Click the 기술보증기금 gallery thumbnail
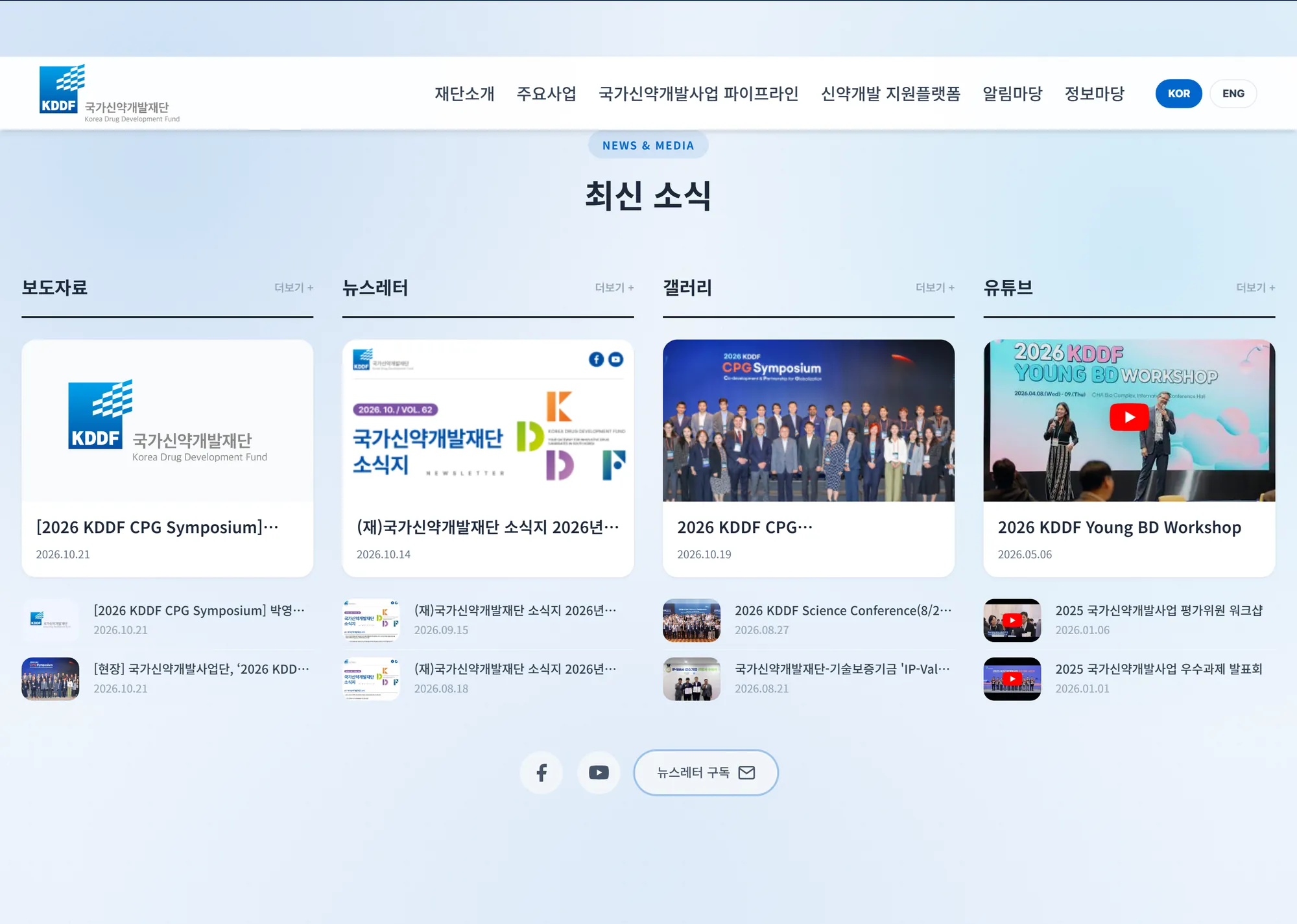Image resolution: width=1297 pixels, height=924 pixels. pyautogui.click(x=691, y=679)
